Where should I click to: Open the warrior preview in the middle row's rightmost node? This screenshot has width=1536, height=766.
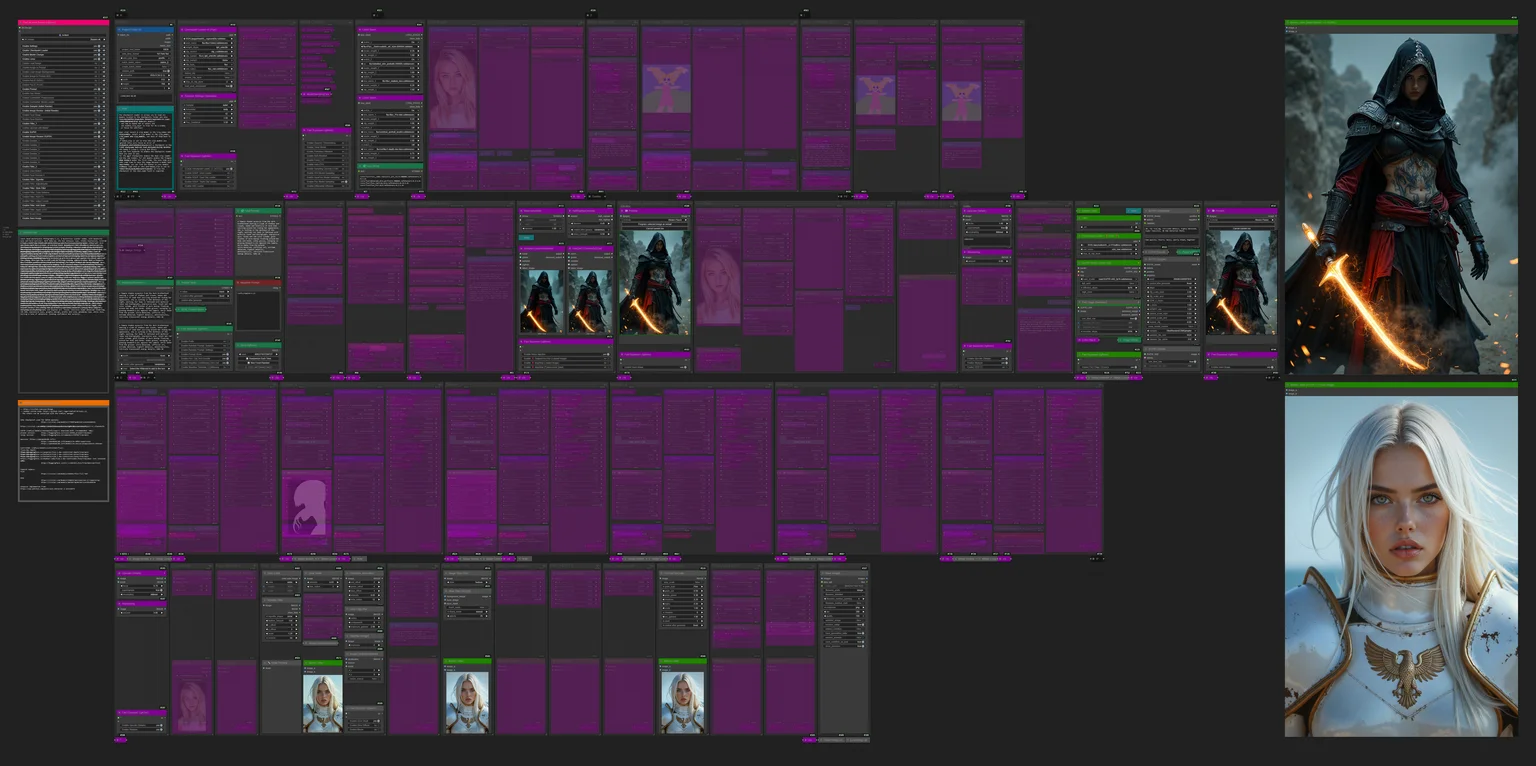tap(1241, 283)
